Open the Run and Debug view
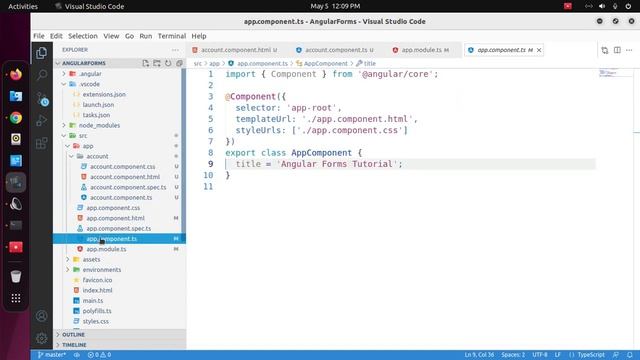640x360 pixels. click(x=41, y=120)
